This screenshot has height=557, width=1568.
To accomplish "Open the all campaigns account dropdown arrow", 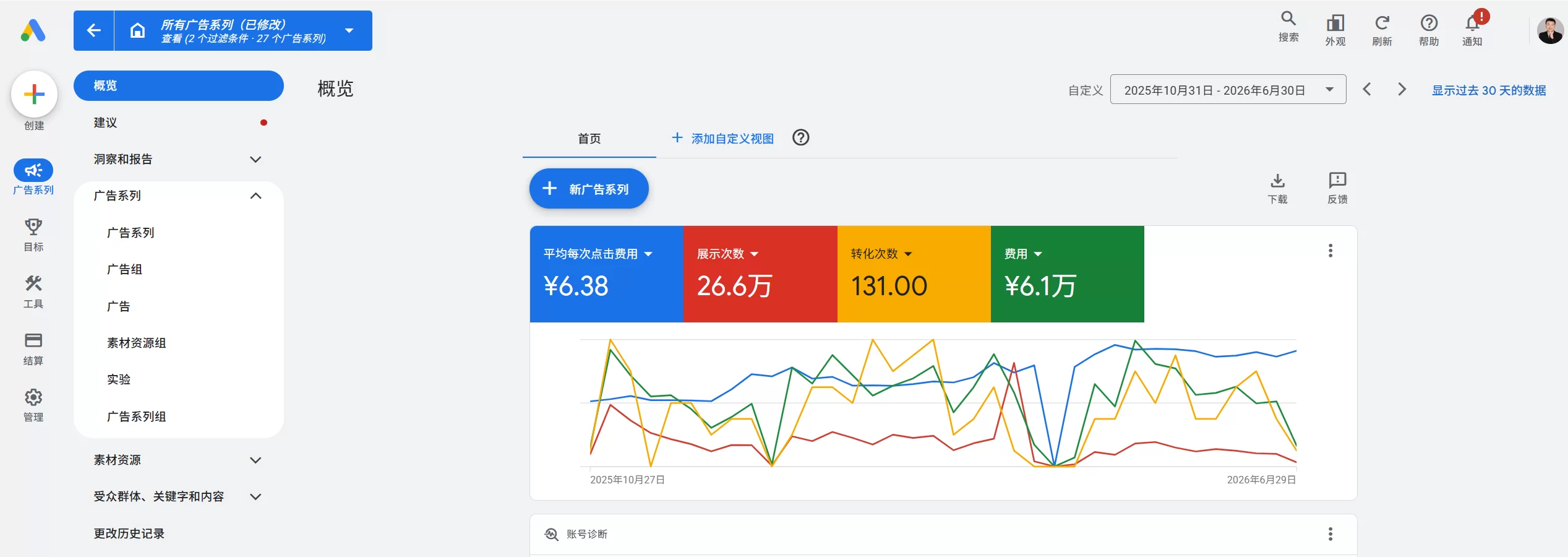I will pyautogui.click(x=349, y=30).
